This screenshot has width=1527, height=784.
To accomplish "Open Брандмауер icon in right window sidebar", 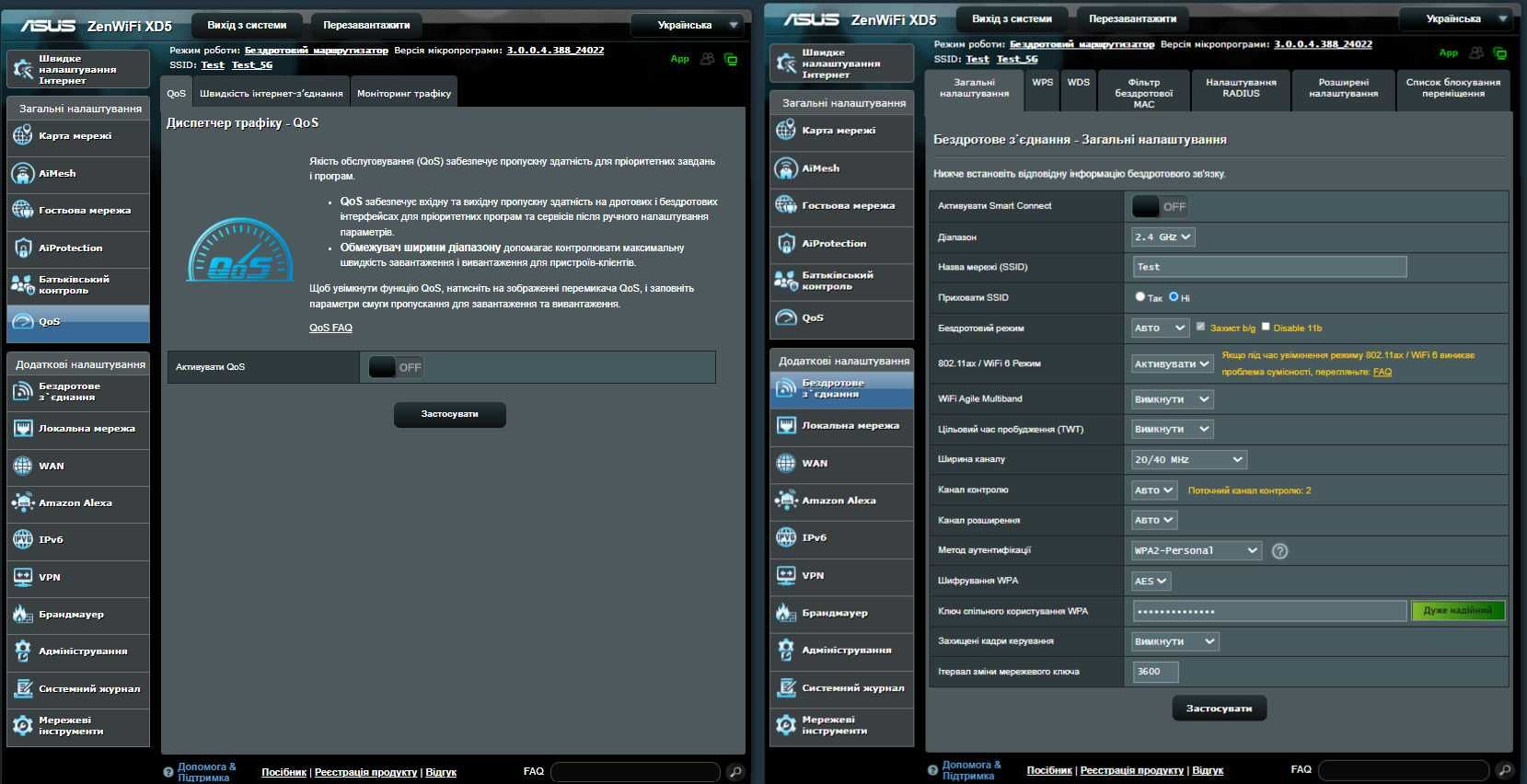I will (786, 613).
